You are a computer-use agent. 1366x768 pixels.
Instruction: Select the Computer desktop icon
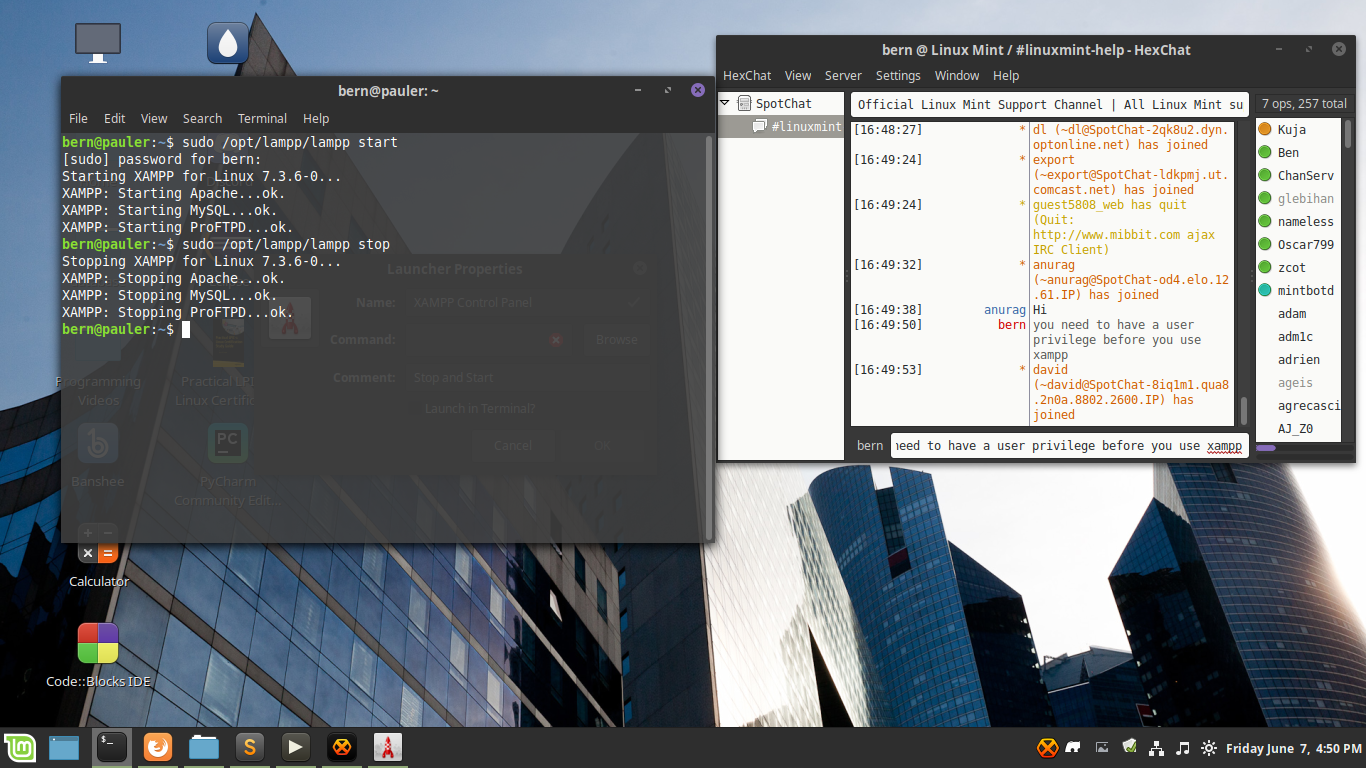point(98,43)
